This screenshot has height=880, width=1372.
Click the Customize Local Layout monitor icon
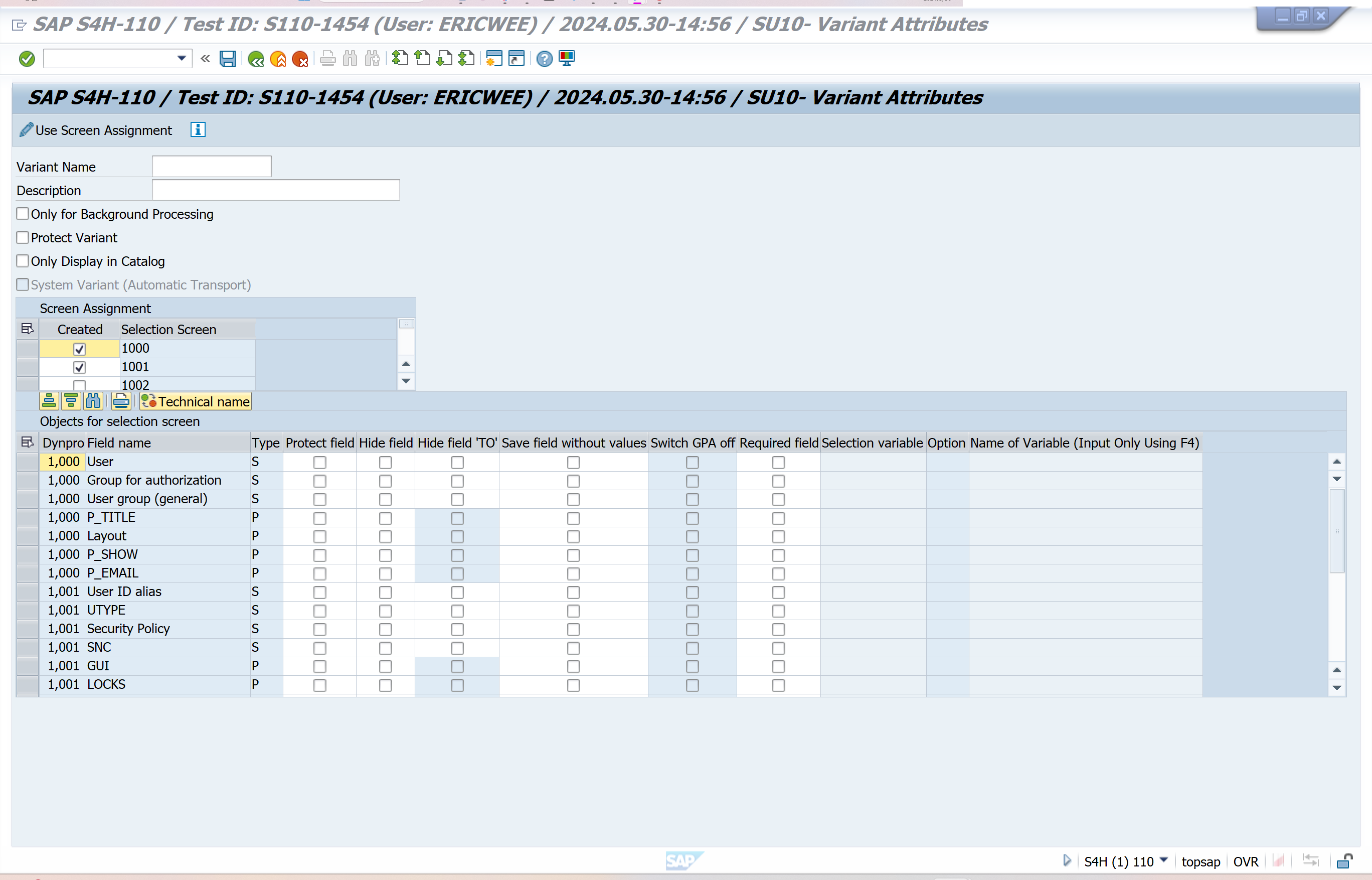(567, 59)
